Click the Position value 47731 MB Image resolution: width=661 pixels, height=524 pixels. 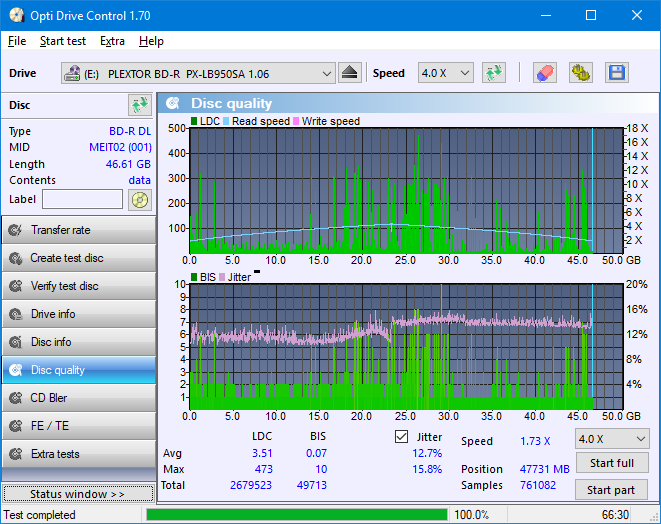tap(545, 469)
